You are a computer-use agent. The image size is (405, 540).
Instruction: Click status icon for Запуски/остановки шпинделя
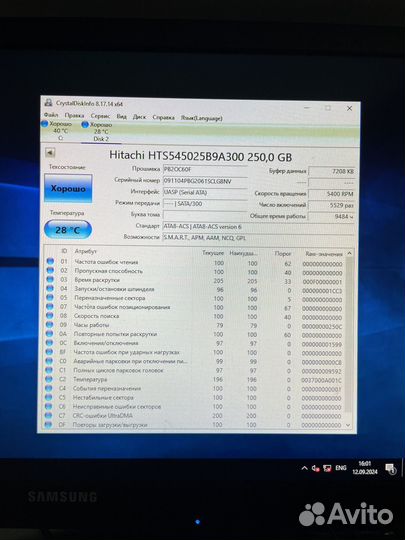click(50, 288)
